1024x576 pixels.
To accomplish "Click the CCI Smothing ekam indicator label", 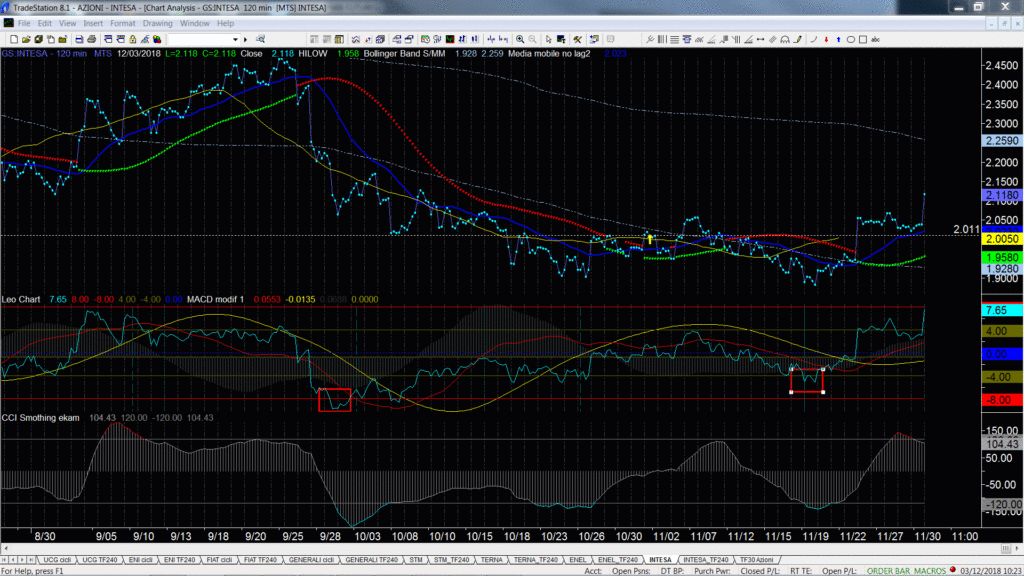I will coord(40,418).
